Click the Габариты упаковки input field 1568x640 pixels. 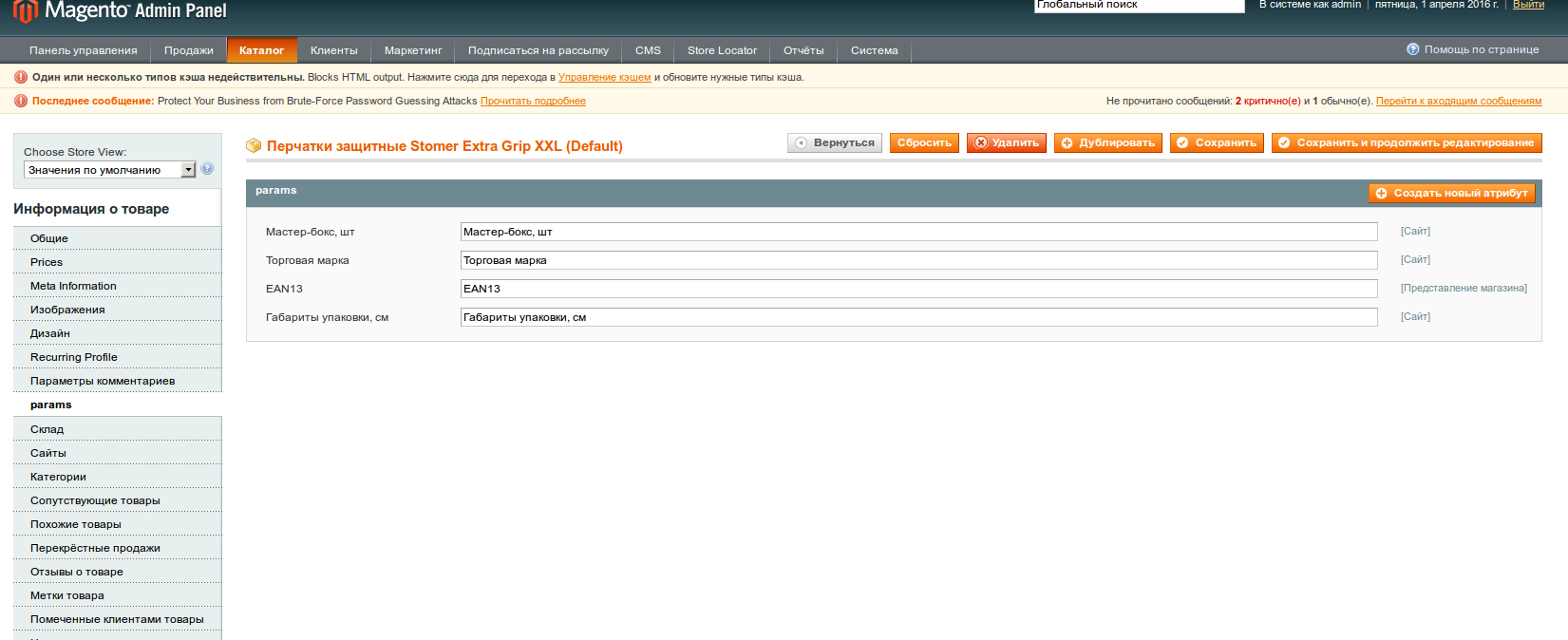point(918,317)
